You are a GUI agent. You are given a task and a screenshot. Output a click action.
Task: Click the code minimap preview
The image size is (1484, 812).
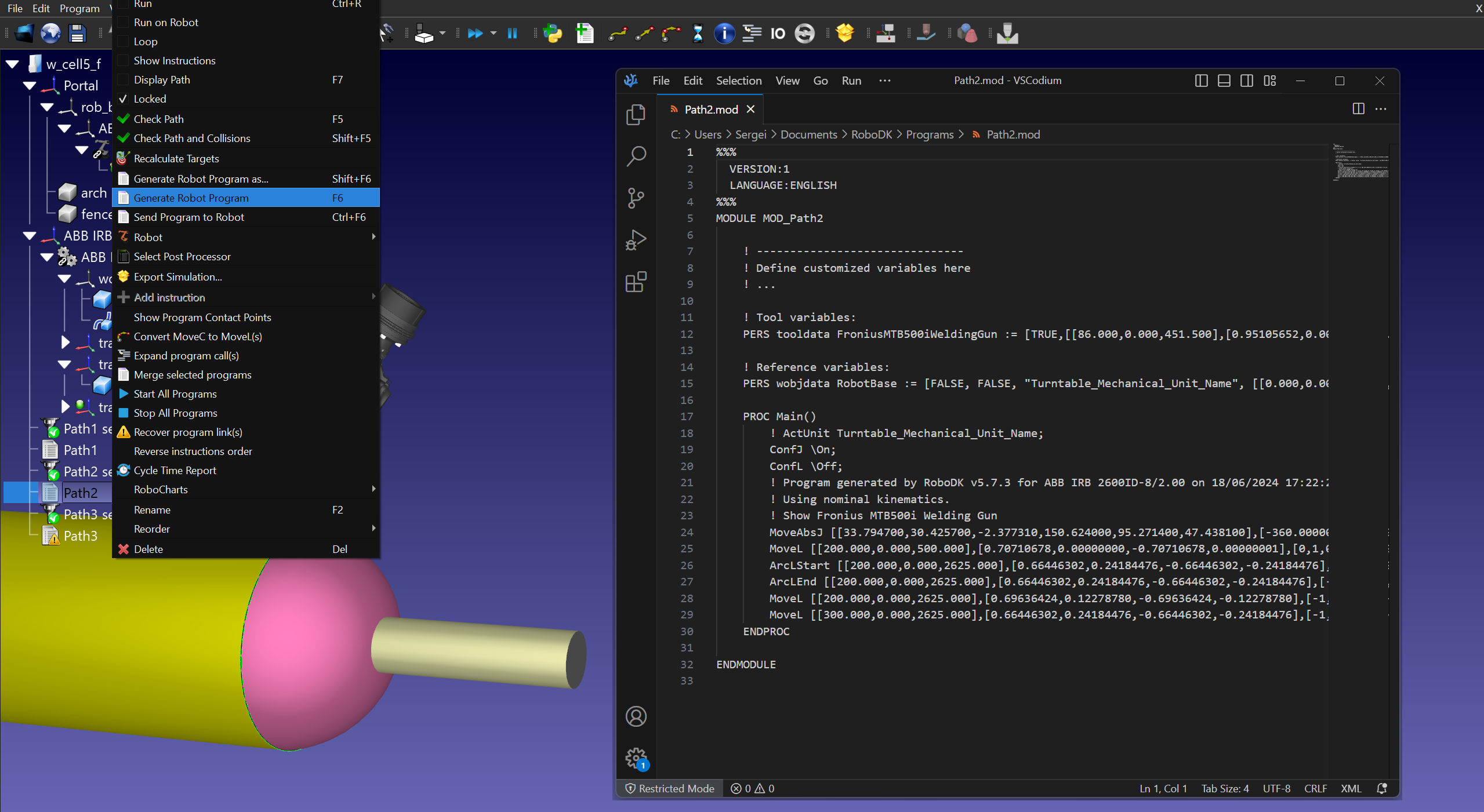(x=1360, y=163)
